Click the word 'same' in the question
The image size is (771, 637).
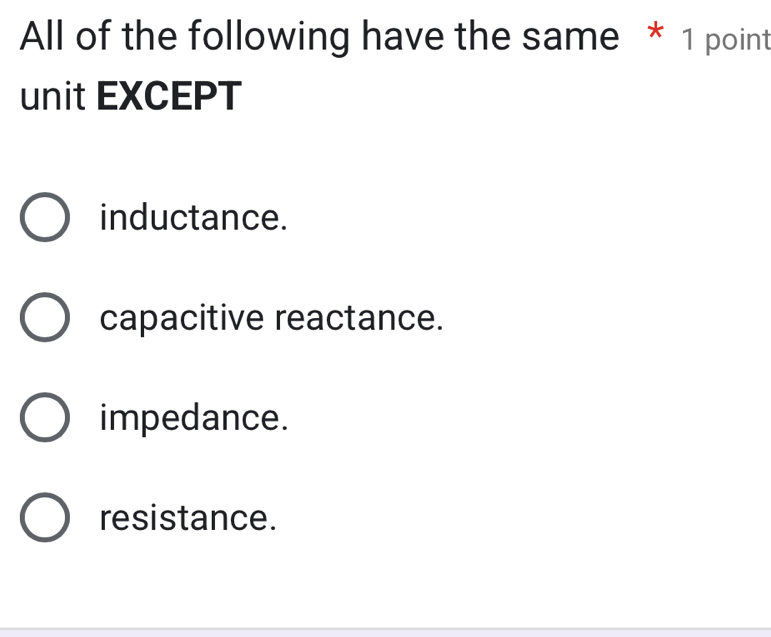(x=567, y=38)
